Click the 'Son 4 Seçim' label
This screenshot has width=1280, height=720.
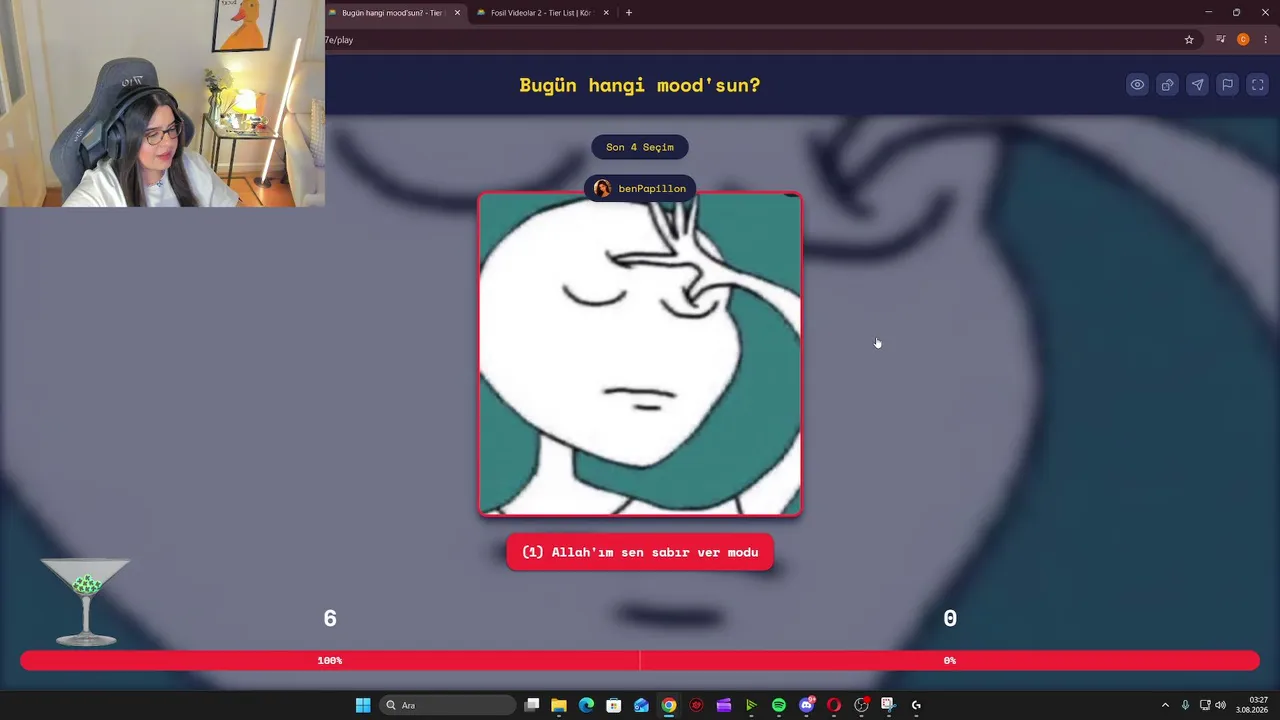coord(640,147)
